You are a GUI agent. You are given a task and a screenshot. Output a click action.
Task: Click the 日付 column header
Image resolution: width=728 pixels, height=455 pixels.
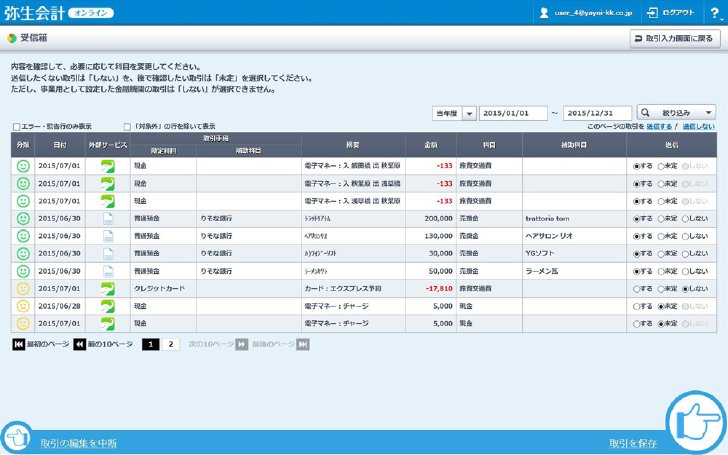click(x=59, y=145)
